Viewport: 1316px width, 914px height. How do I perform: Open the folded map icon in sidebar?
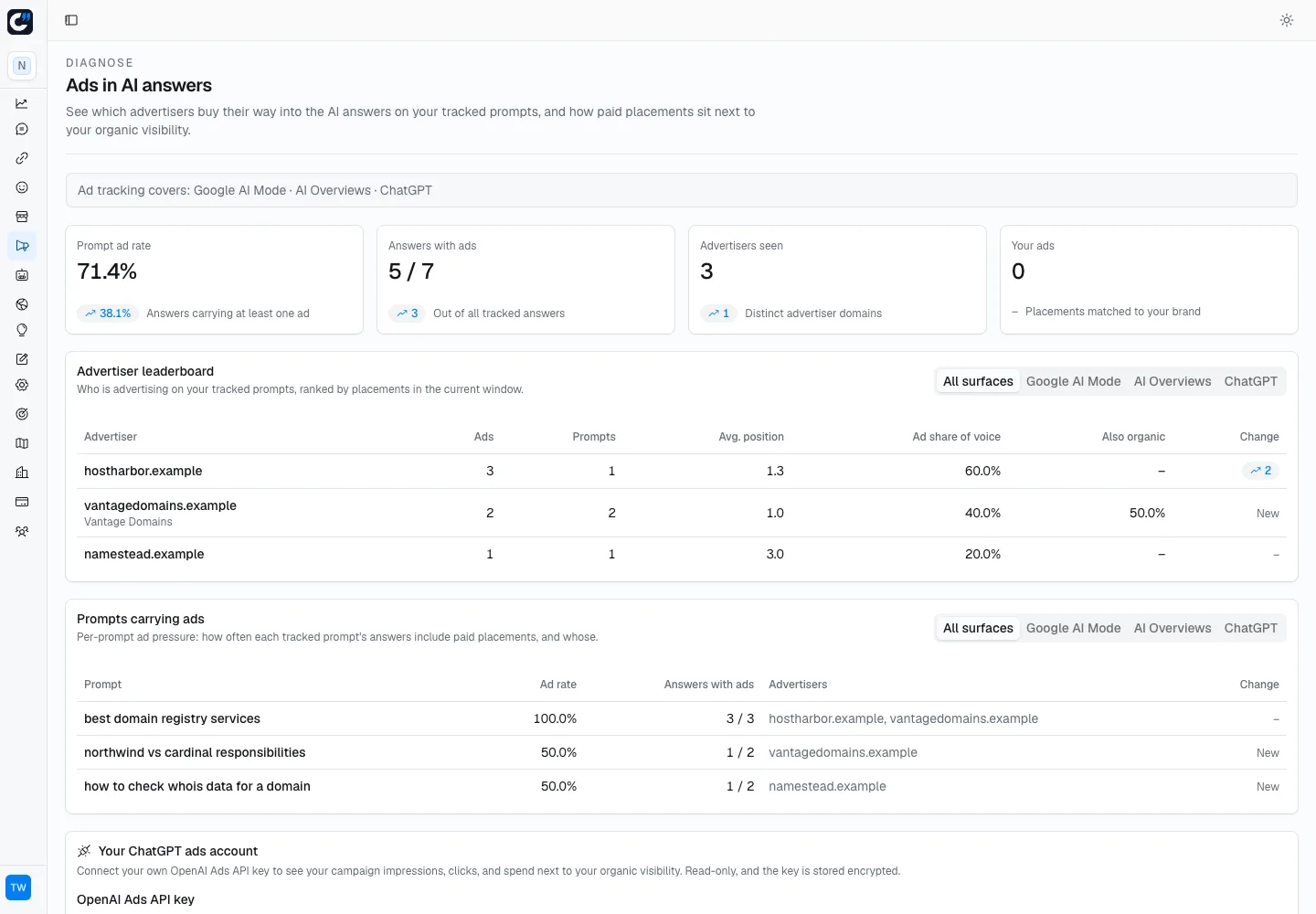point(22,443)
